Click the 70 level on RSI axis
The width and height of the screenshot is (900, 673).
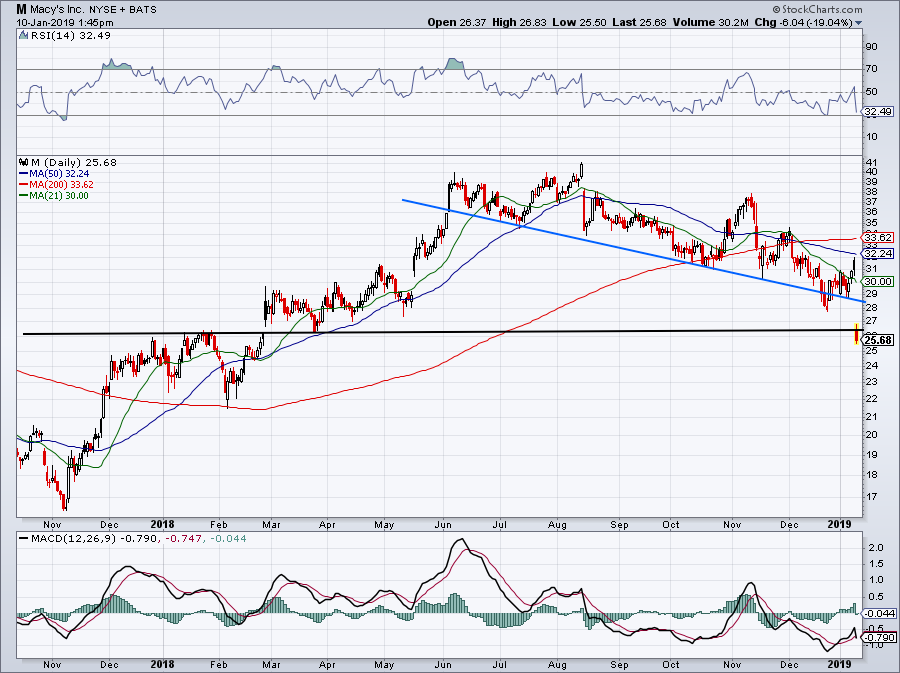point(871,69)
